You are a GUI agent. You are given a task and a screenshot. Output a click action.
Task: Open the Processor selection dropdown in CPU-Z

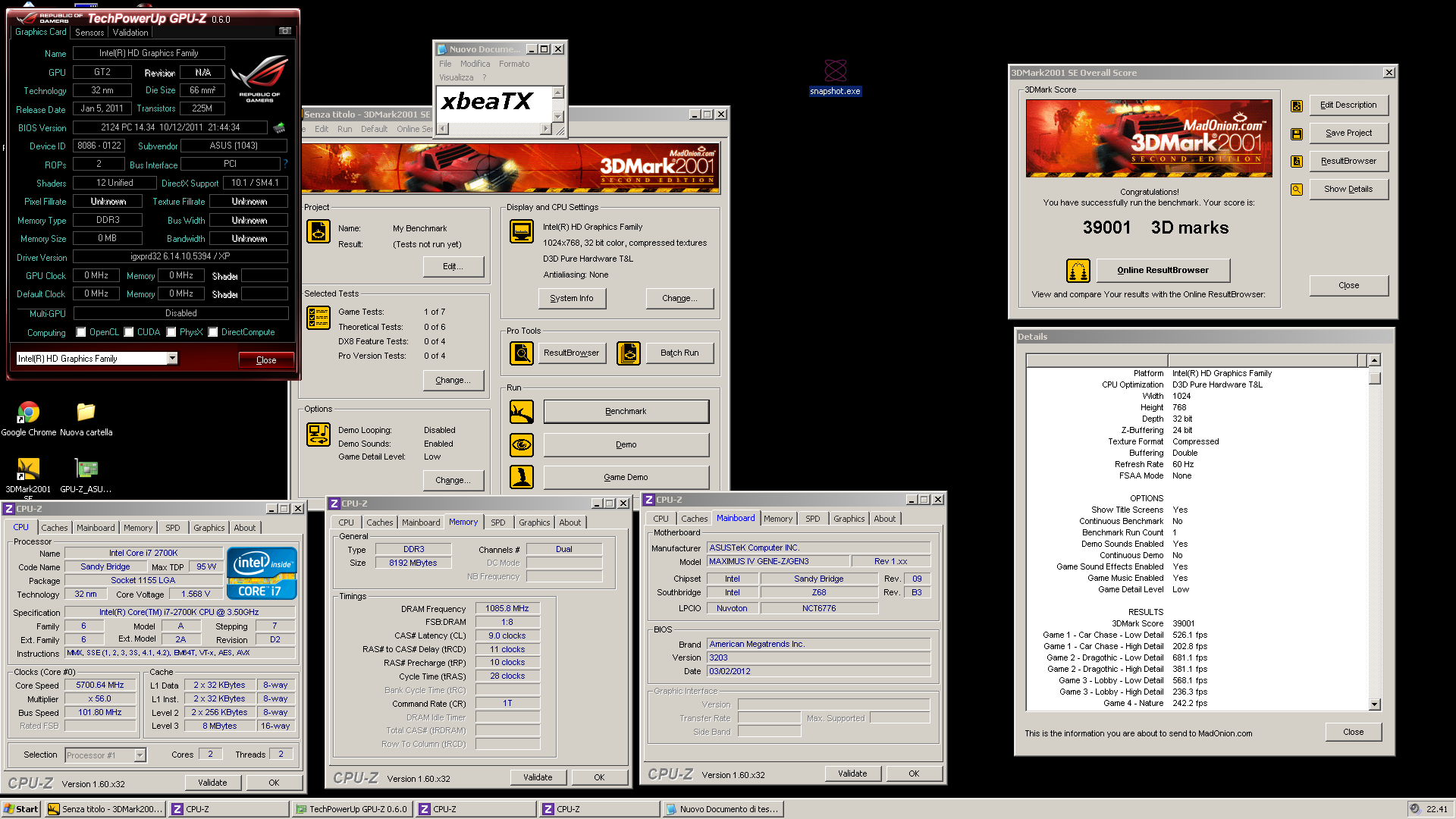[x=140, y=755]
